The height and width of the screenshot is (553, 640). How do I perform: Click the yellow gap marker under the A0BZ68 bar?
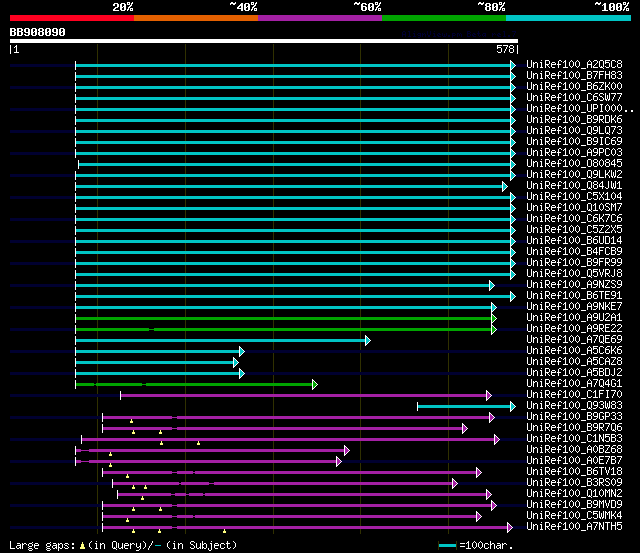coord(110,454)
